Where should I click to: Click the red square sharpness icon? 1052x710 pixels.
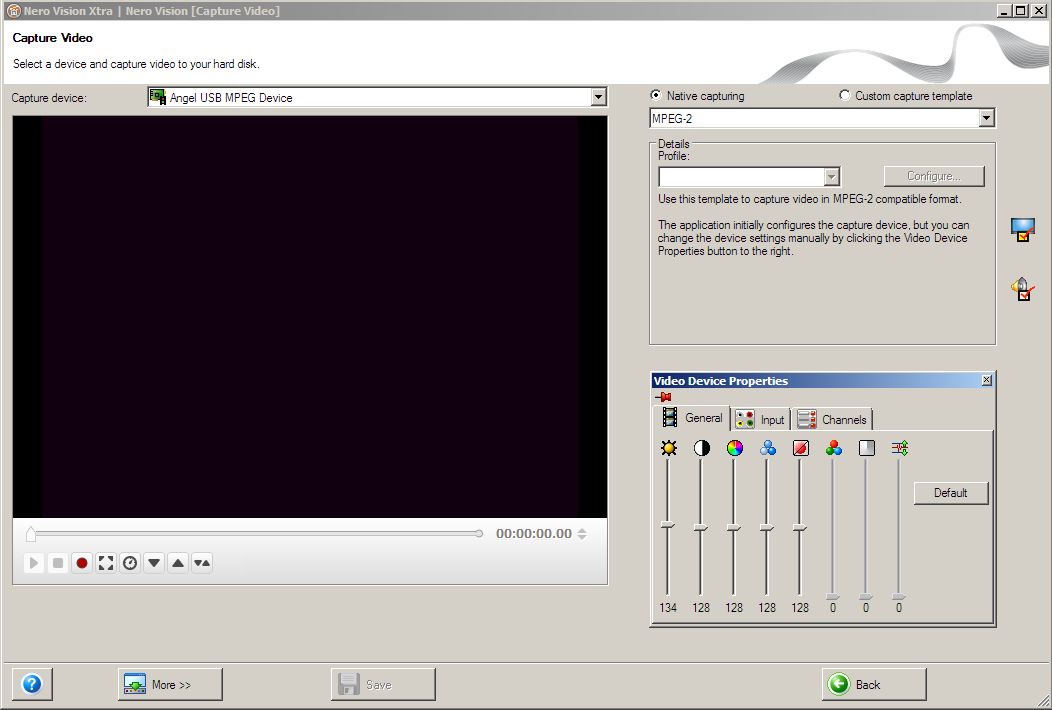pos(800,448)
